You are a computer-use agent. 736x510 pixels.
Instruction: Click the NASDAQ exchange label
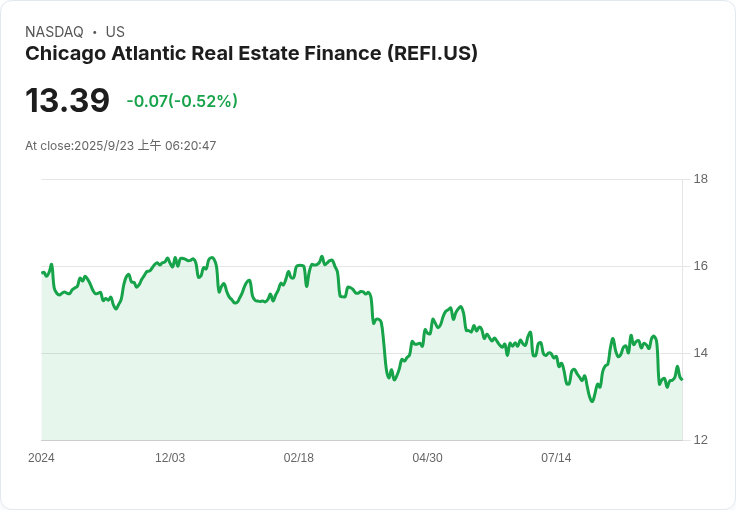[x=54, y=32]
